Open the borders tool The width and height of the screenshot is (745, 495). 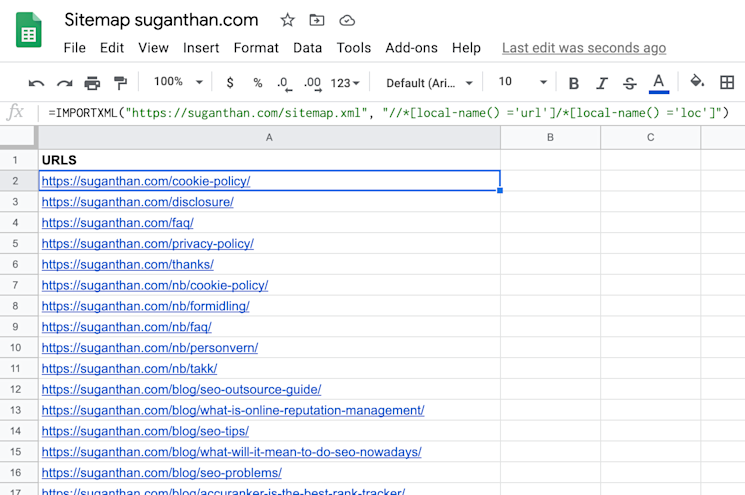(x=726, y=82)
